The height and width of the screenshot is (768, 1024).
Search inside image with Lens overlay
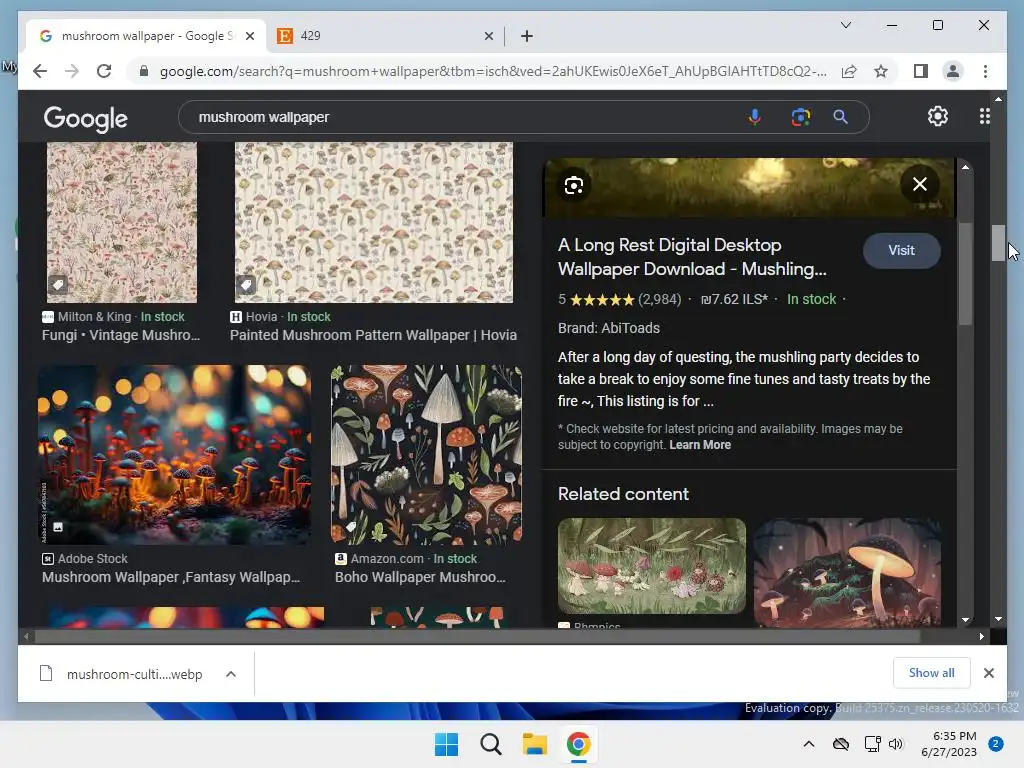coord(573,185)
